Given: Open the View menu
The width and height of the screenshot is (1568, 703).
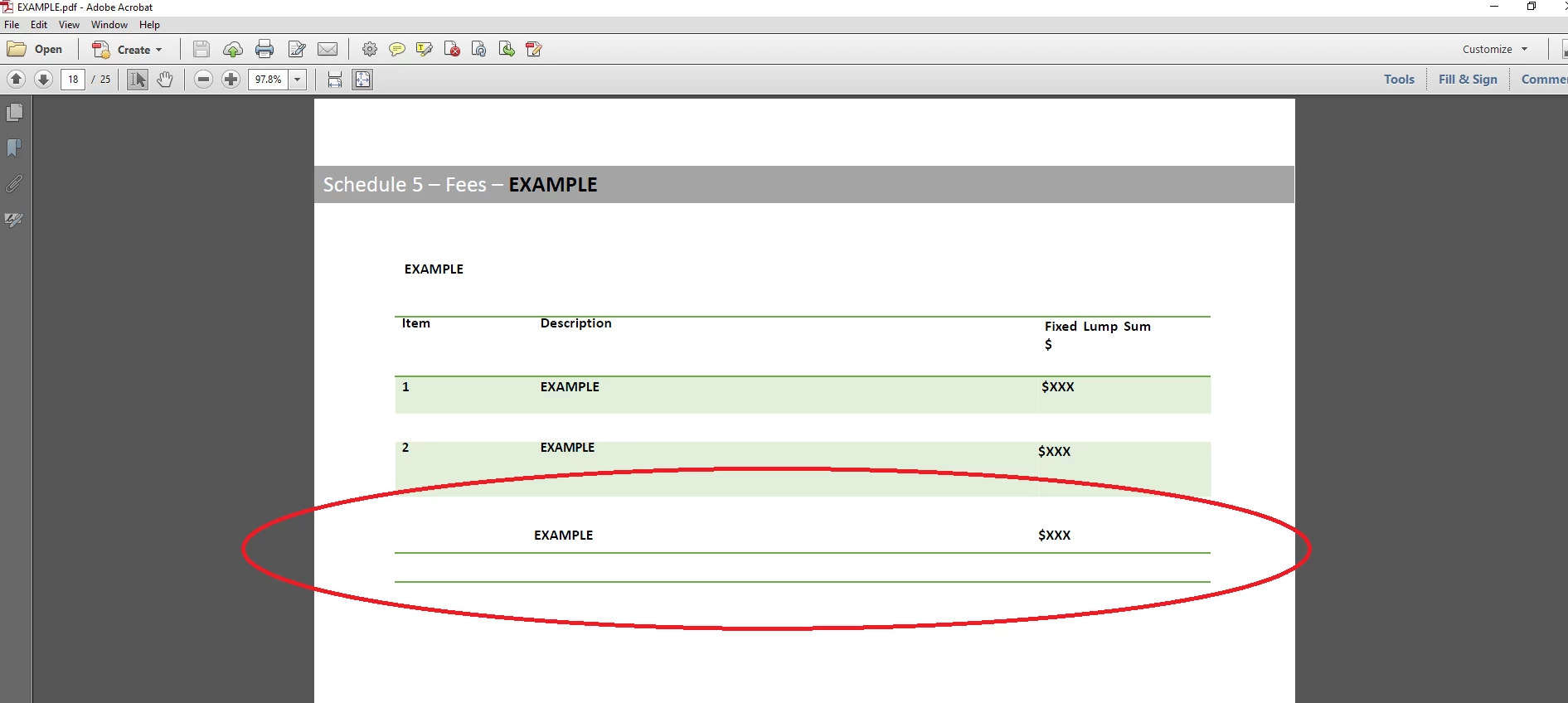Looking at the screenshot, I should point(69,25).
